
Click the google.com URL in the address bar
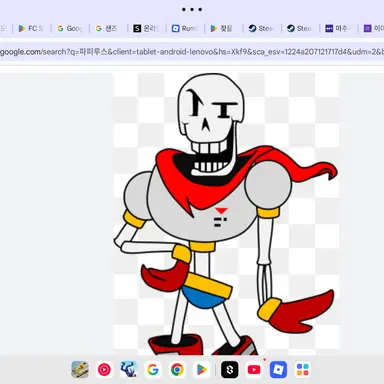tap(192, 52)
